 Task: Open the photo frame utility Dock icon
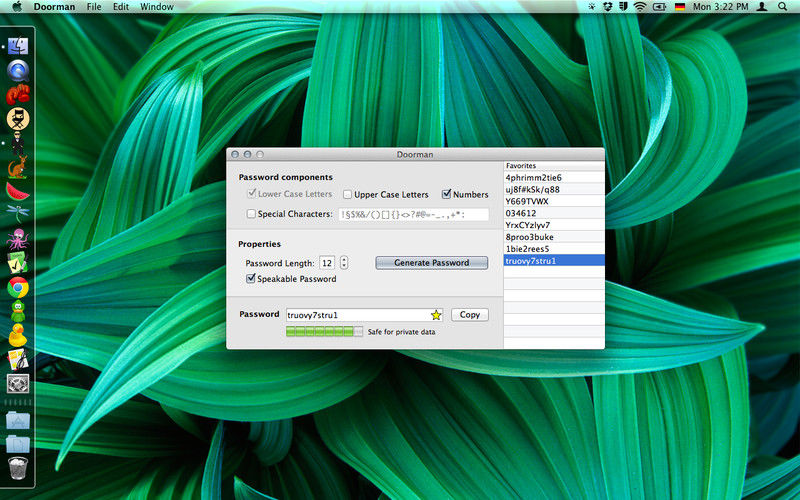(x=18, y=384)
